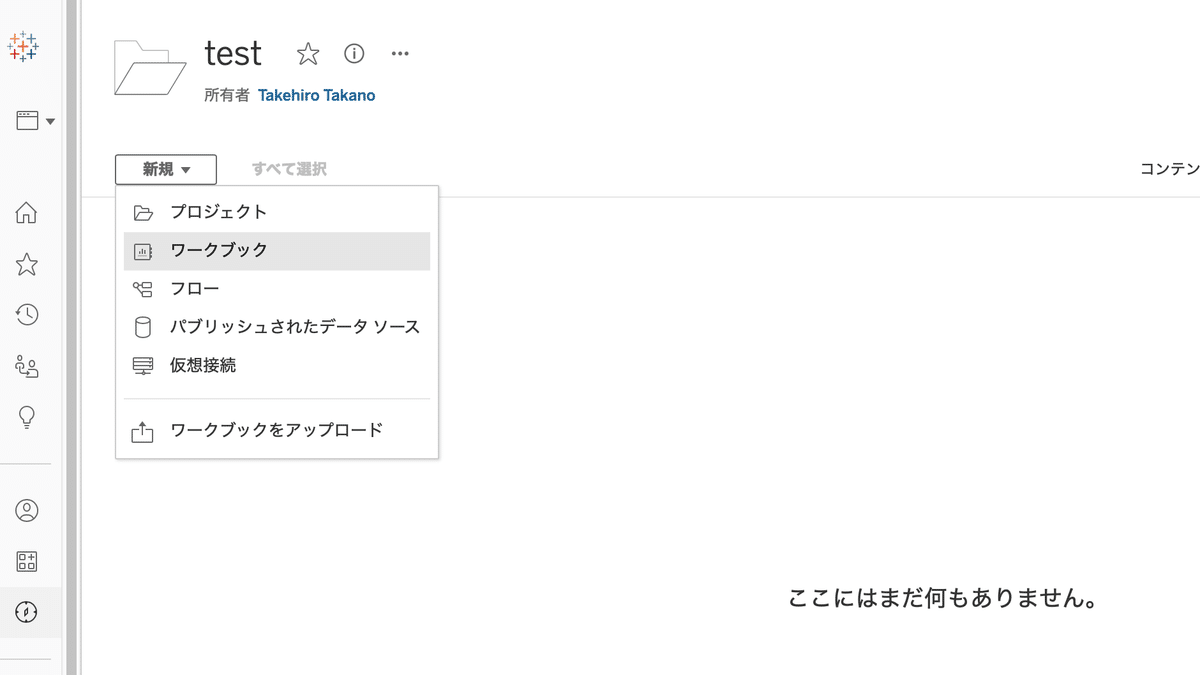
Task: Collapse the 新規 dropdown button
Action: (x=166, y=170)
